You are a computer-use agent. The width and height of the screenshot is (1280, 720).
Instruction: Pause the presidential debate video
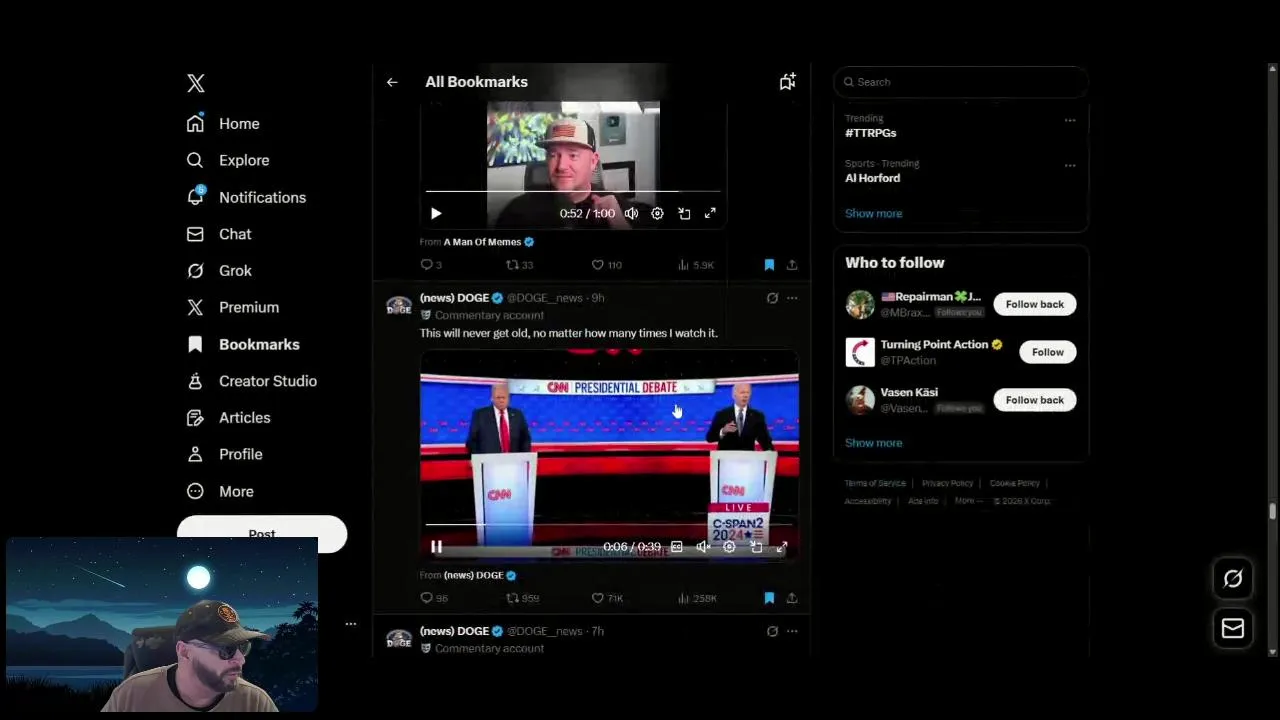436,547
